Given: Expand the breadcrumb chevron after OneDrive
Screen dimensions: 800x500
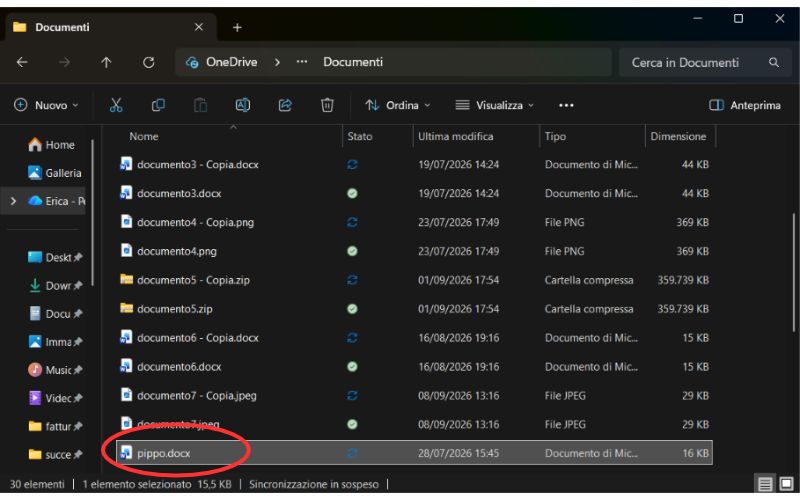Looking at the screenshot, I should tap(277, 62).
